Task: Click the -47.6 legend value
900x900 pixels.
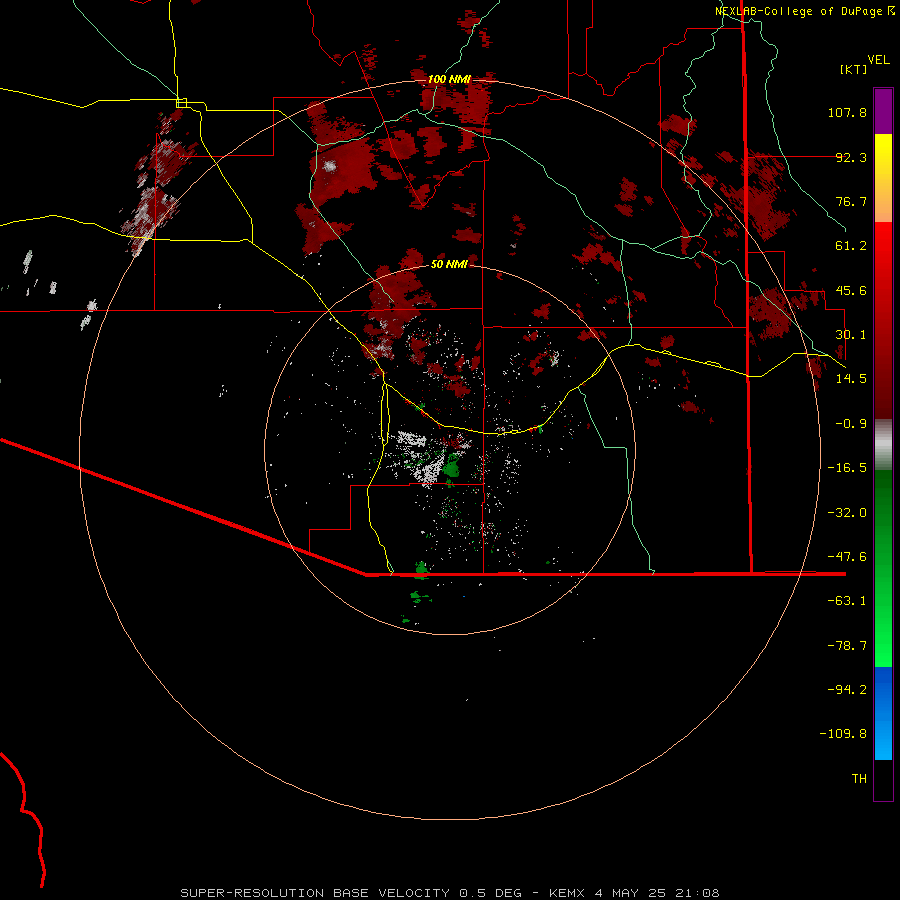Action: pyautogui.click(x=847, y=557)
